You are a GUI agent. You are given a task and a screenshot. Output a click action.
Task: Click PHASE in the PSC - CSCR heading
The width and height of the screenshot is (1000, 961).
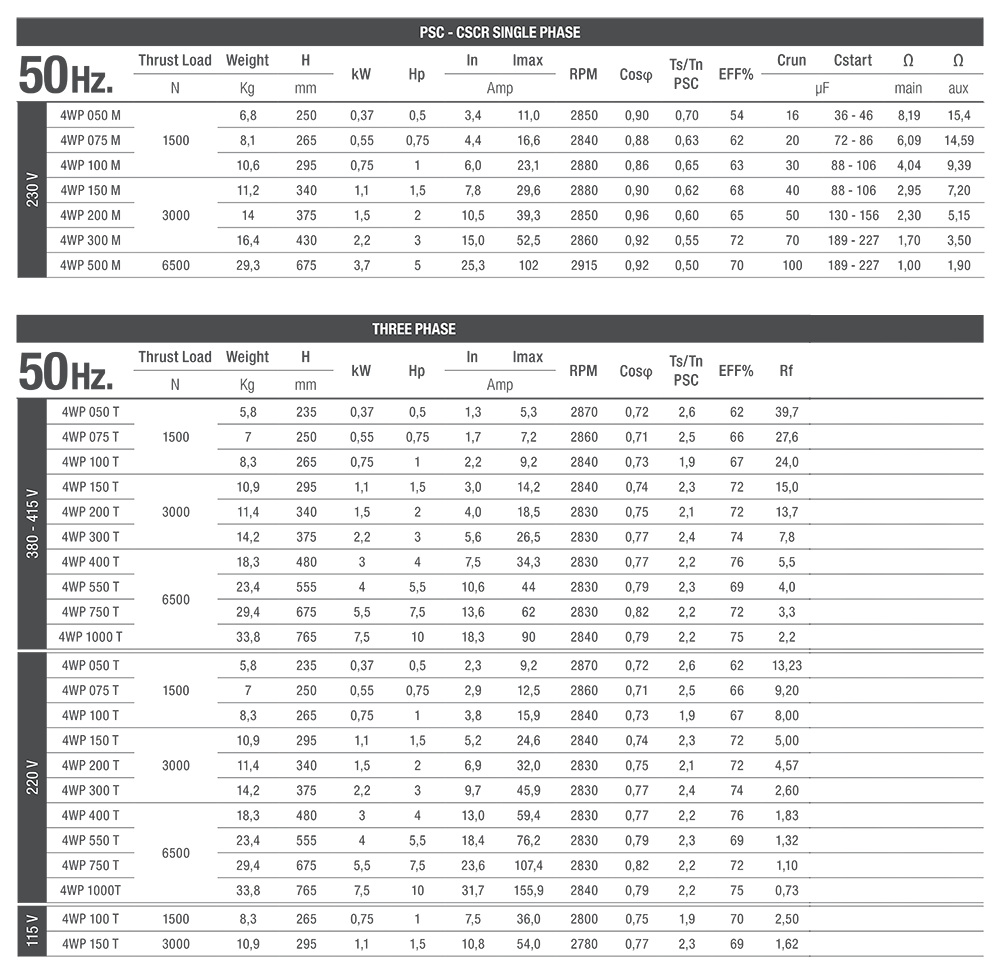[560, 32]
